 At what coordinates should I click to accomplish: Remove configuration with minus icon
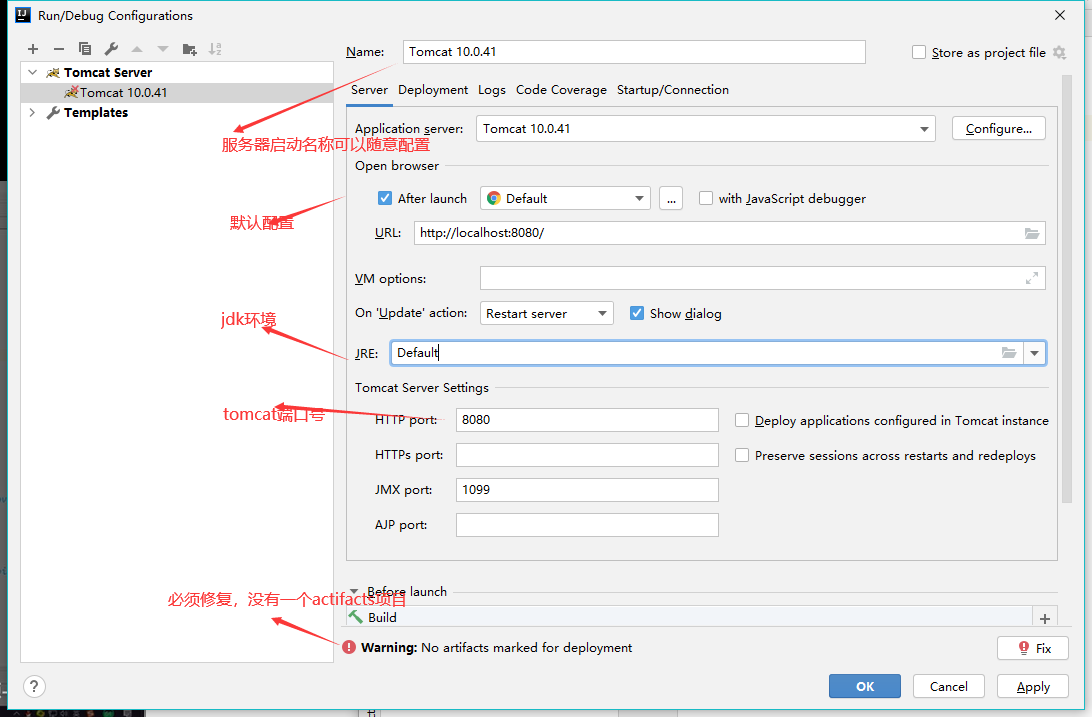58,49
